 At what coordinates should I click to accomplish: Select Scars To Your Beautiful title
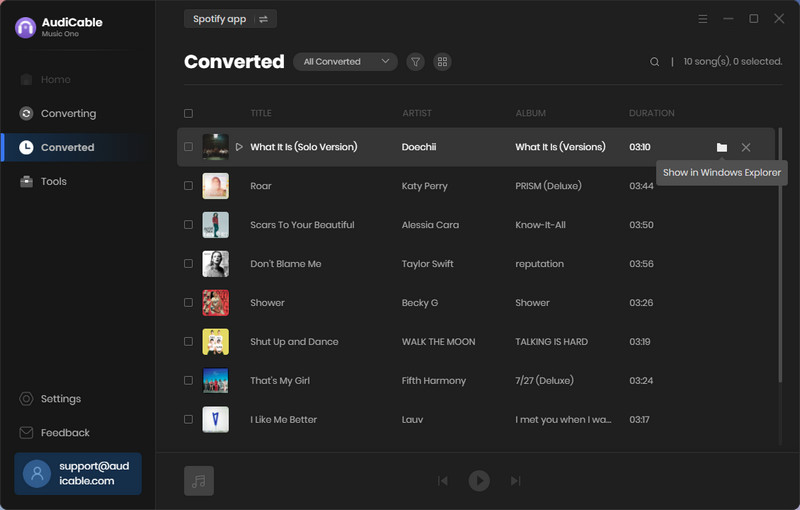302,225
